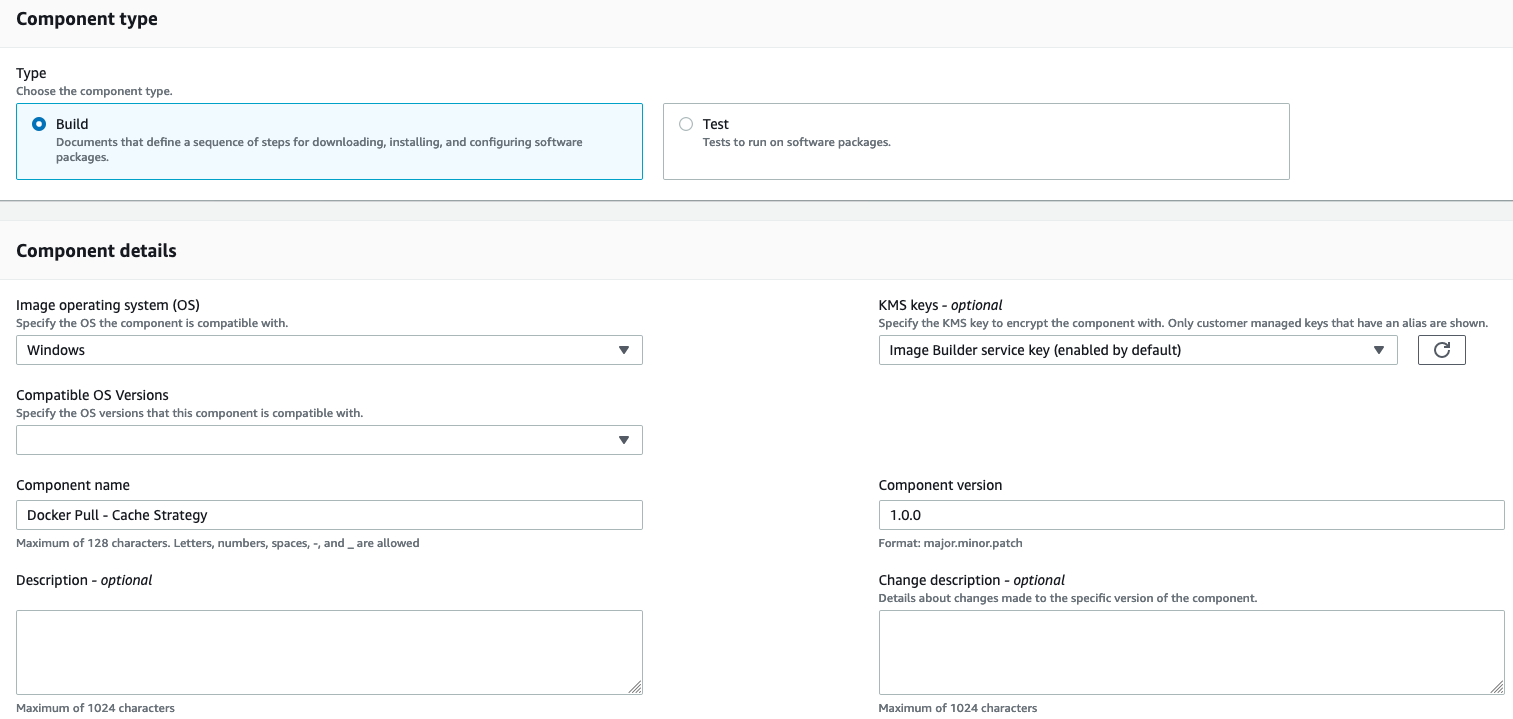Click the "Component name" field label
The image size is (1513, 719).
[73, 485]
